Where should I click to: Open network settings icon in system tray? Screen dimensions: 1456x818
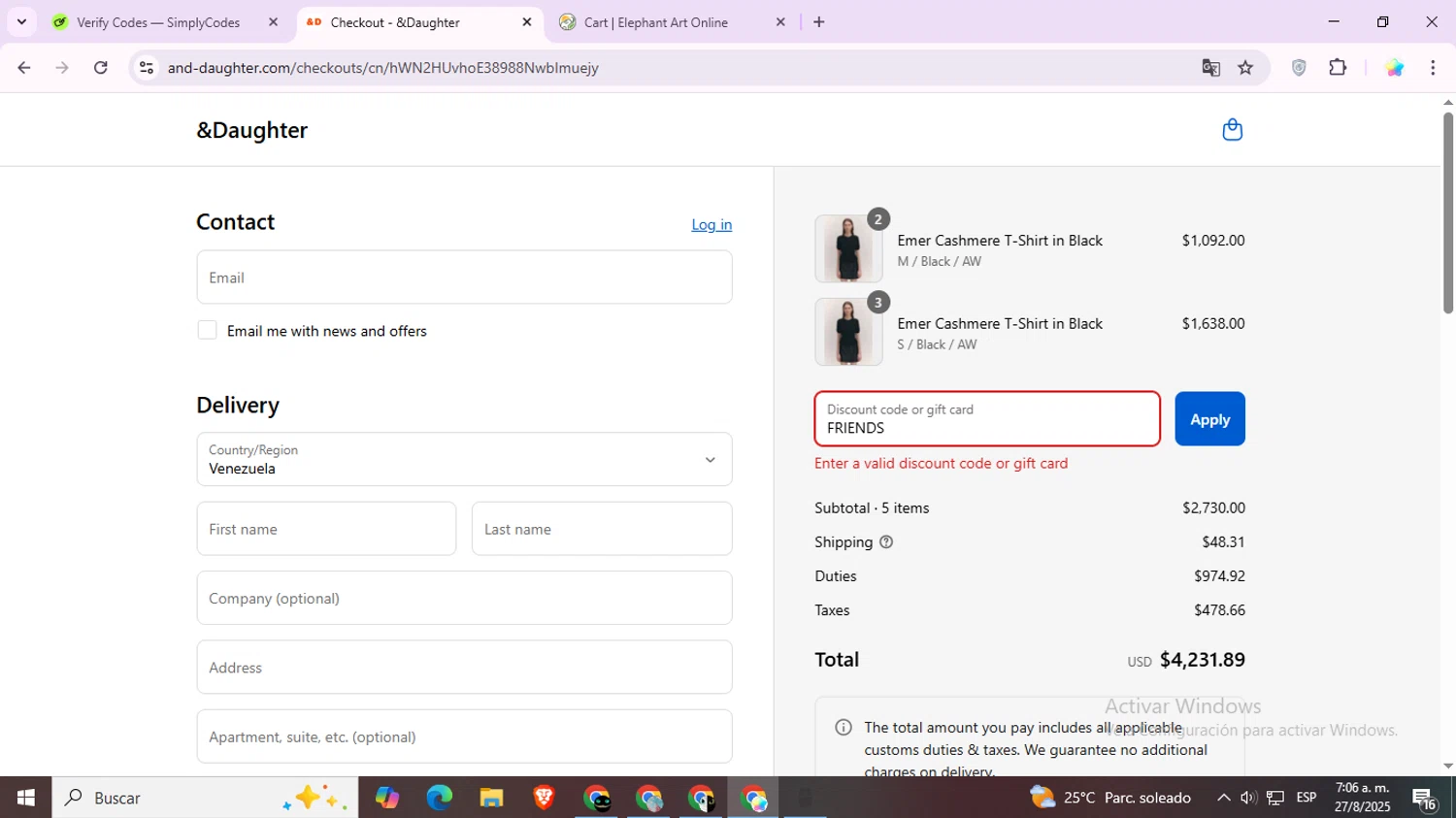1275,798
